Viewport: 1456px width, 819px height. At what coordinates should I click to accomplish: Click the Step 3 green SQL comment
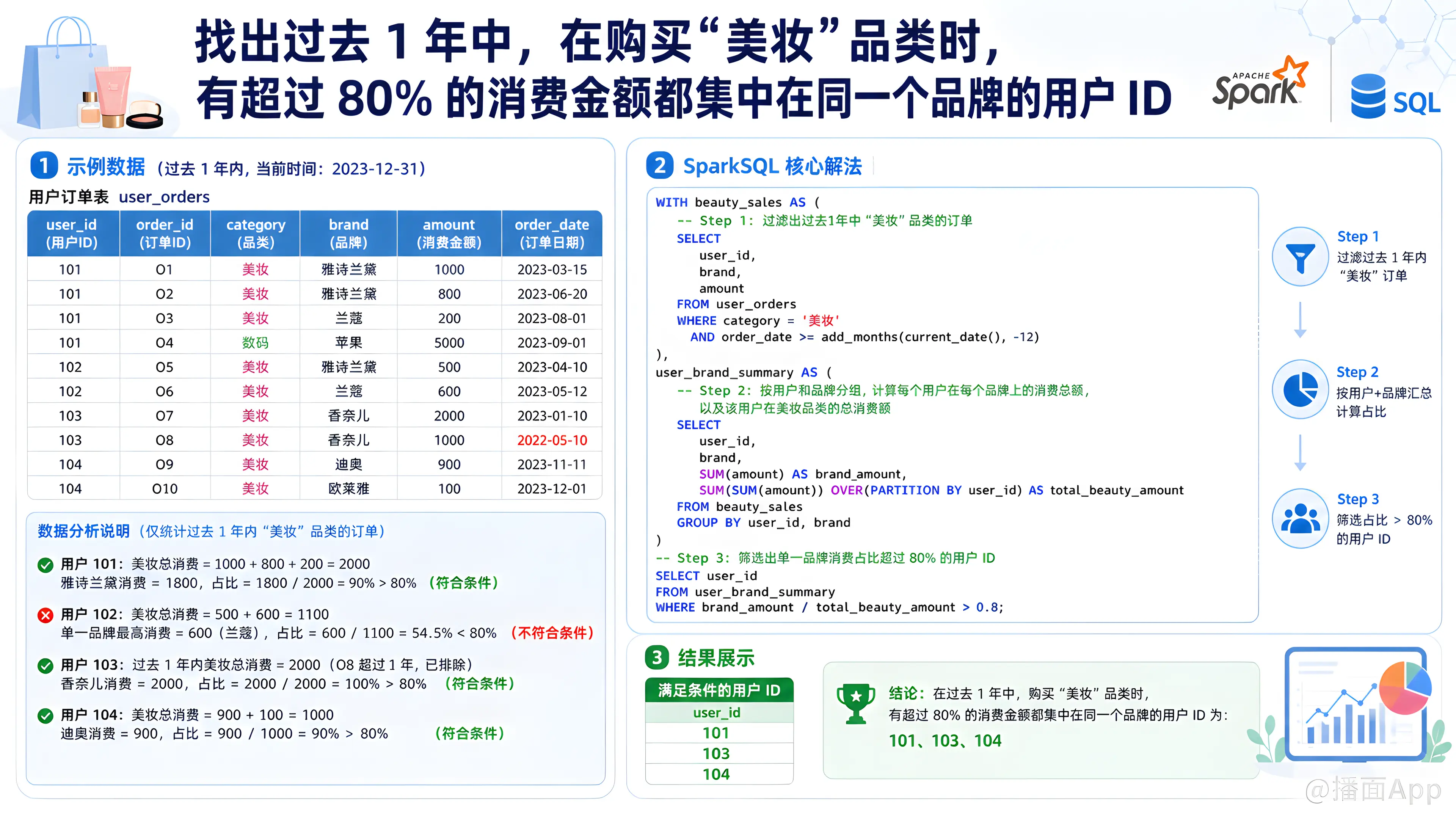click(825, 559)
